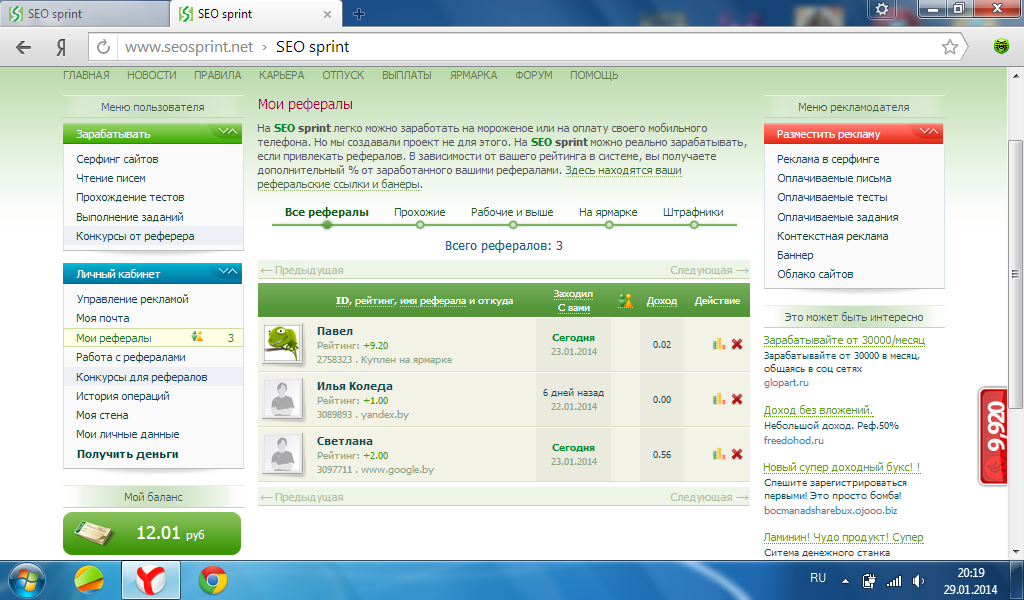Select the Прохожие filter

(x=419, y=212)
